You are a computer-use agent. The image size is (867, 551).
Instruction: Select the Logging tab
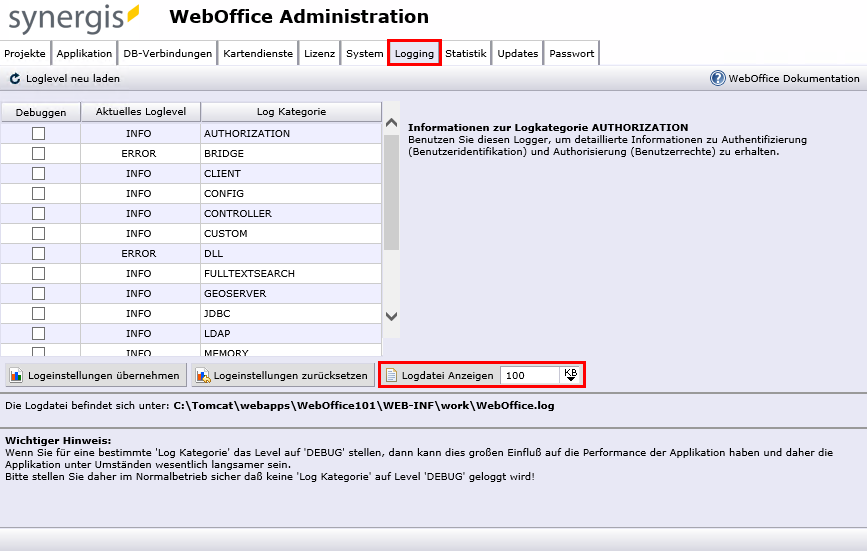tap(414, 54)
